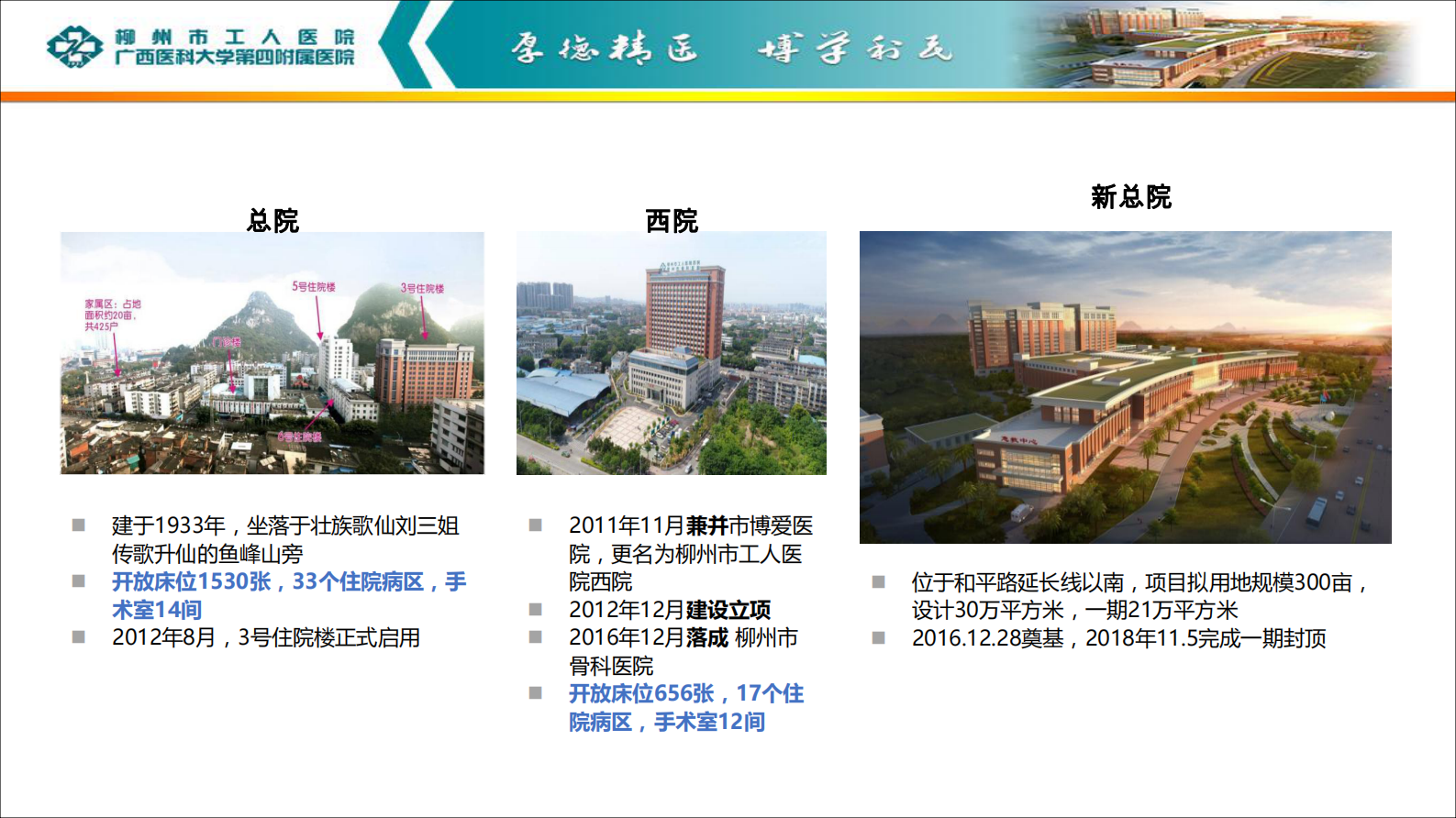Select the blue text 开放床位656张
This screenshot has width=1456, height=818.
686,707
